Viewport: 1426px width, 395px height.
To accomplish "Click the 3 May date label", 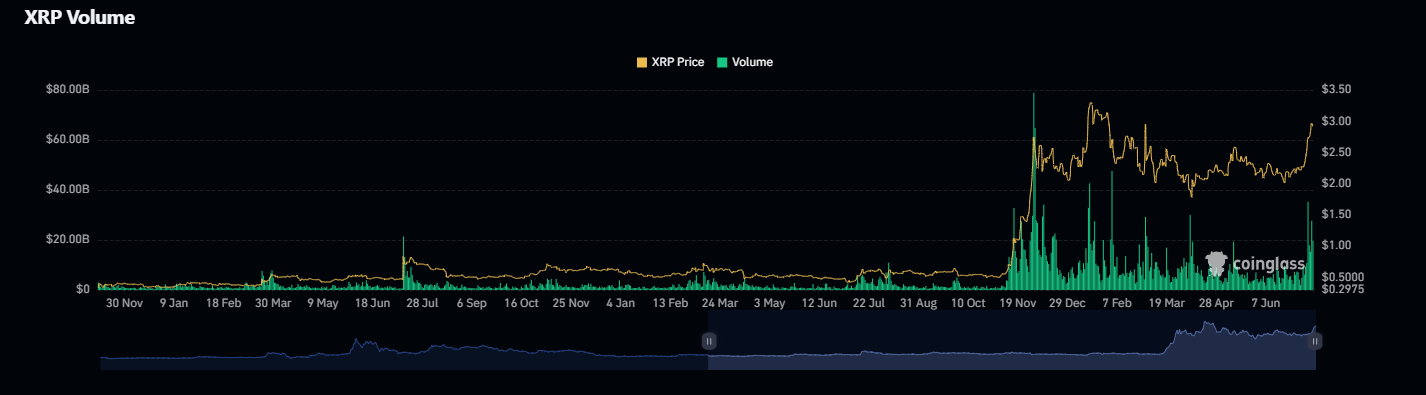I will (770, 303).
